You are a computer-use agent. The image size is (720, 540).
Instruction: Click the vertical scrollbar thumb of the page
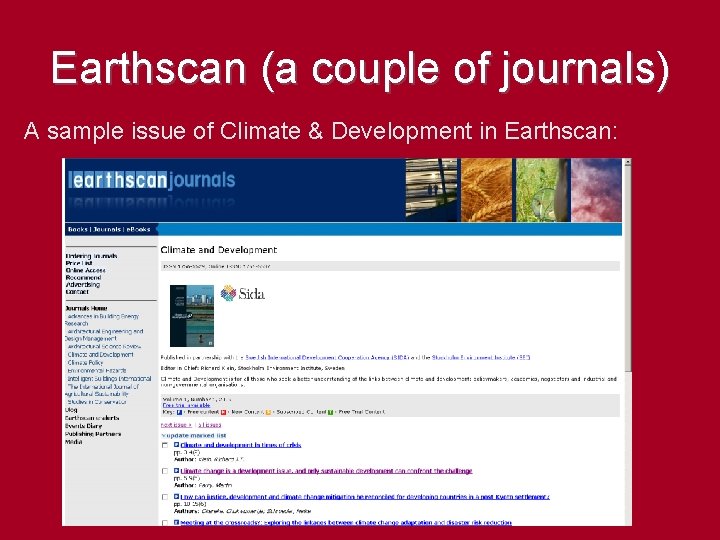tap(628, 269)
